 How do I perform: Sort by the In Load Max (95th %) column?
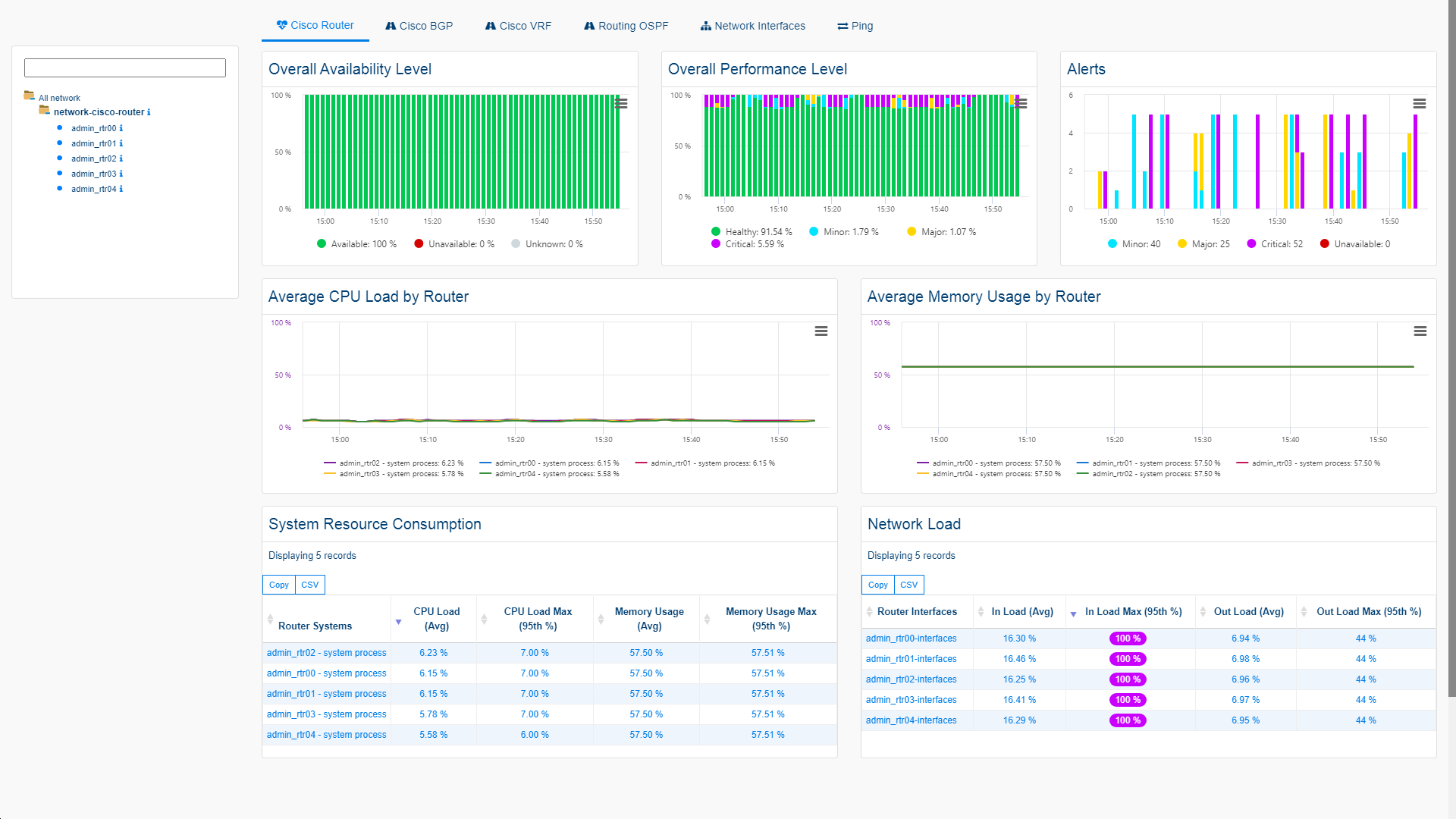(x=1132, y=612)
